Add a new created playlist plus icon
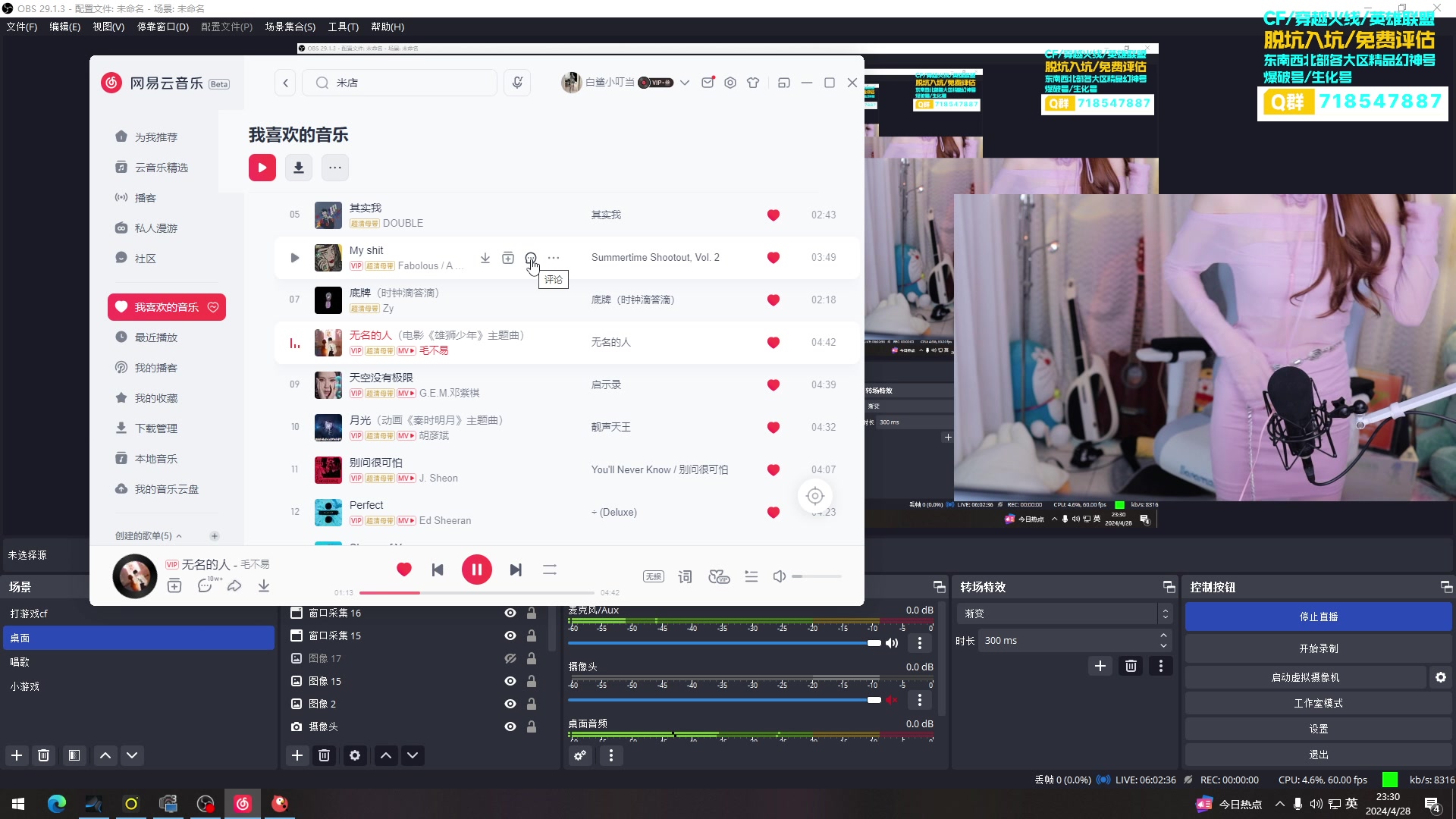The width and height of the screenshot is (1456, 819). pyautogui.click(x=215, y=536)
